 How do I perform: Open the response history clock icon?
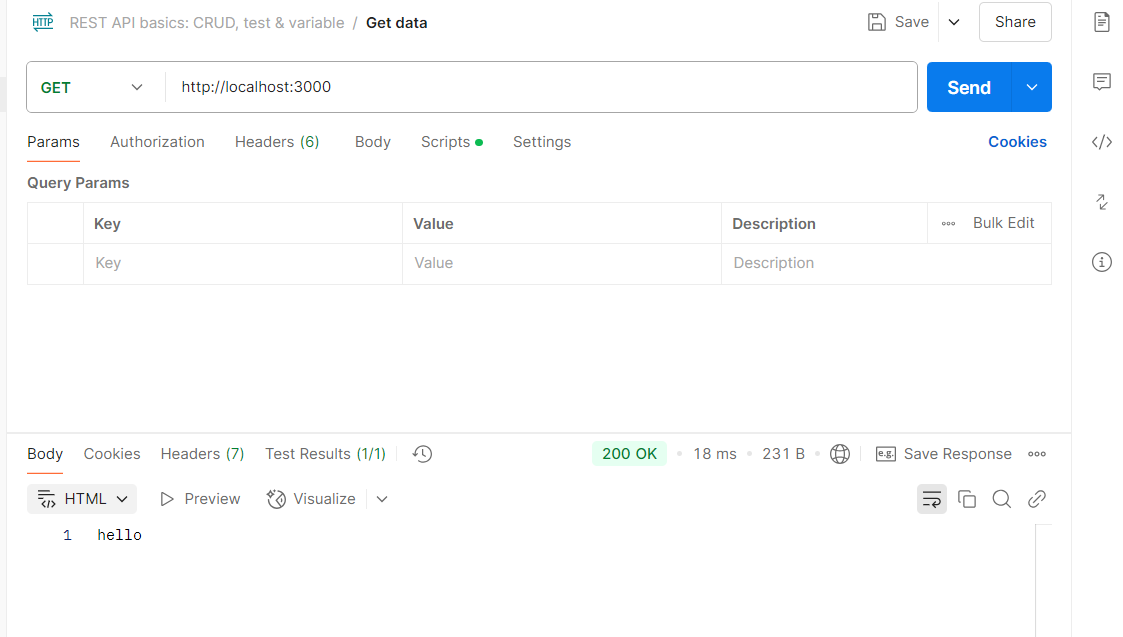[x=423, y=454]
